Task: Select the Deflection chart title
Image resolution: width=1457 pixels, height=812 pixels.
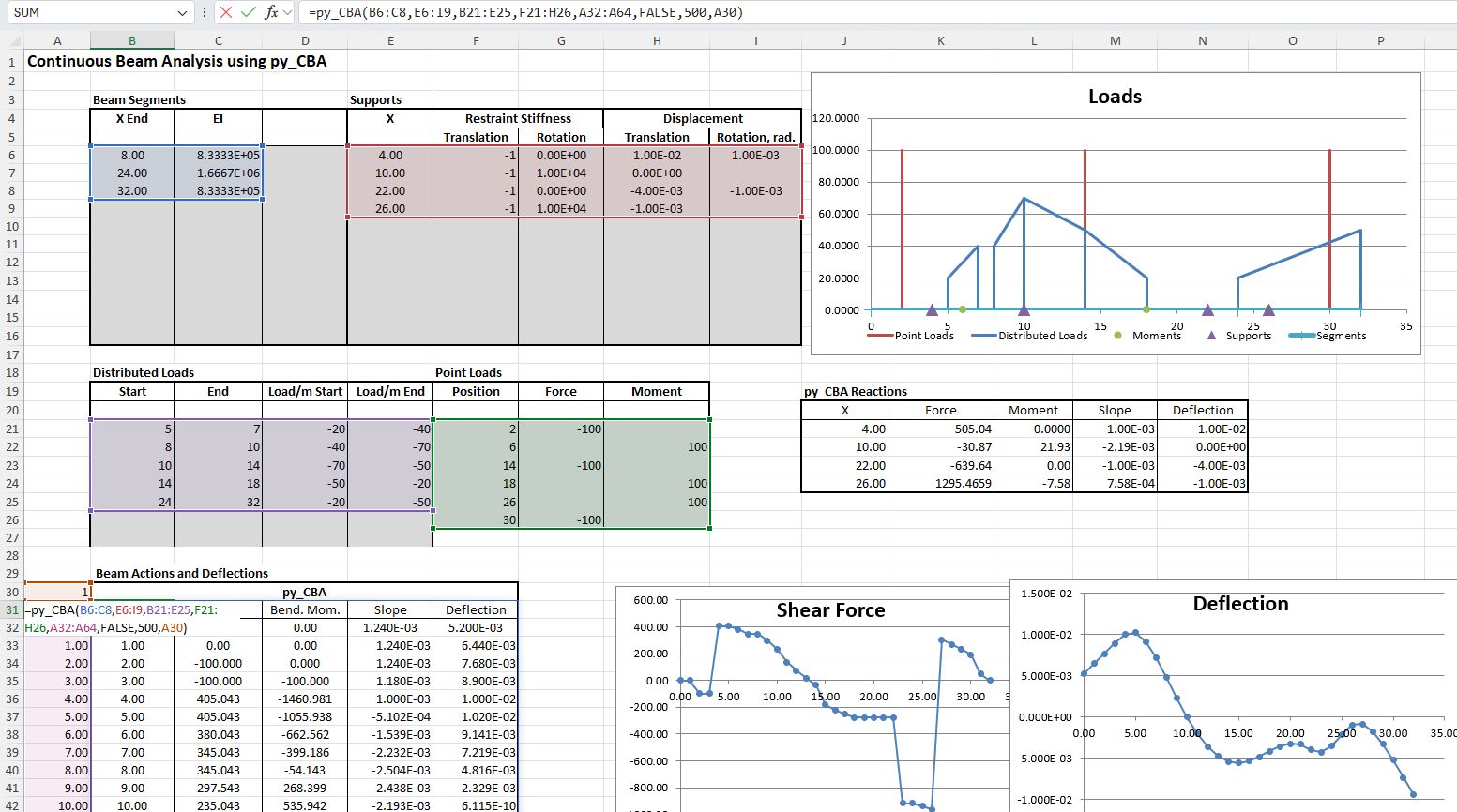Action: point(1240,604)
